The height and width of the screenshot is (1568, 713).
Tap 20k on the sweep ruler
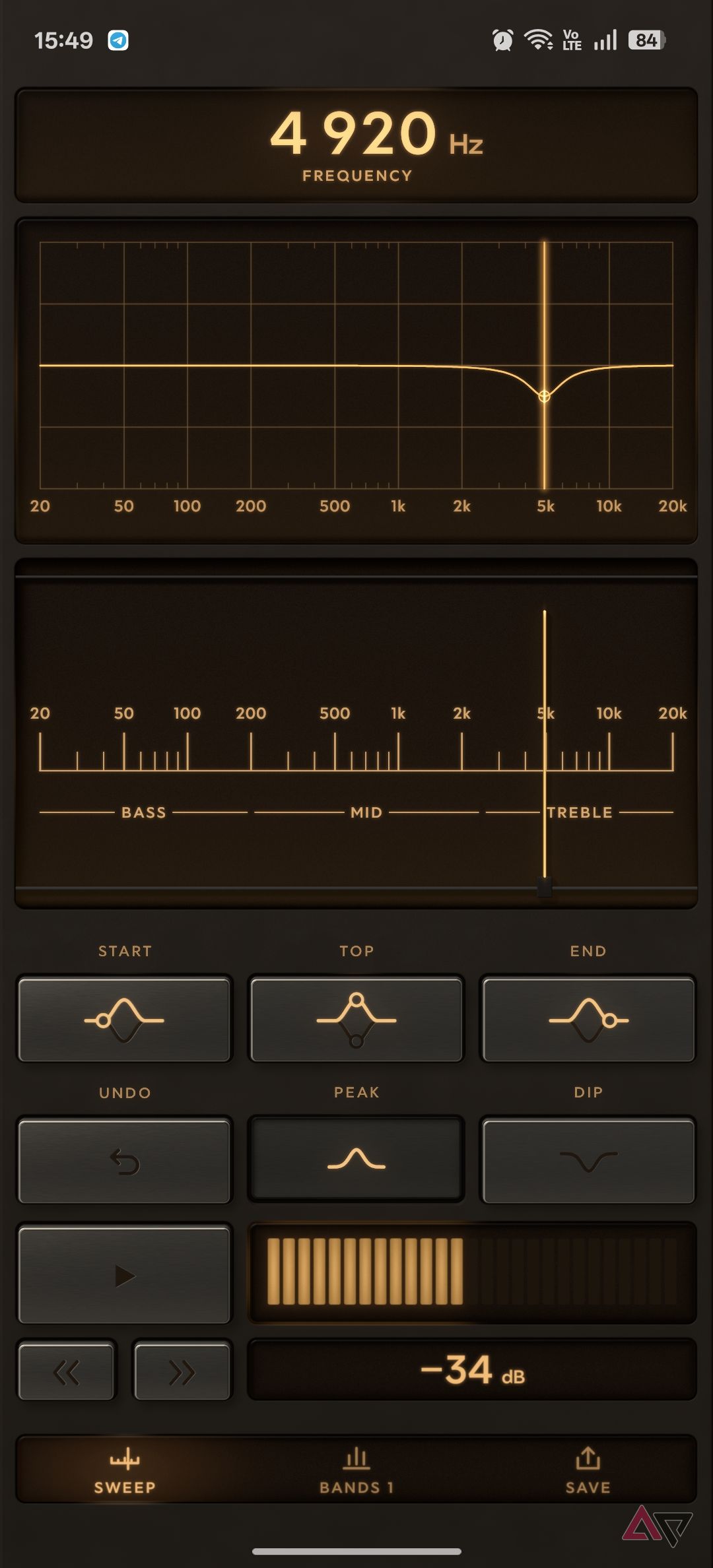pos(673,713)
